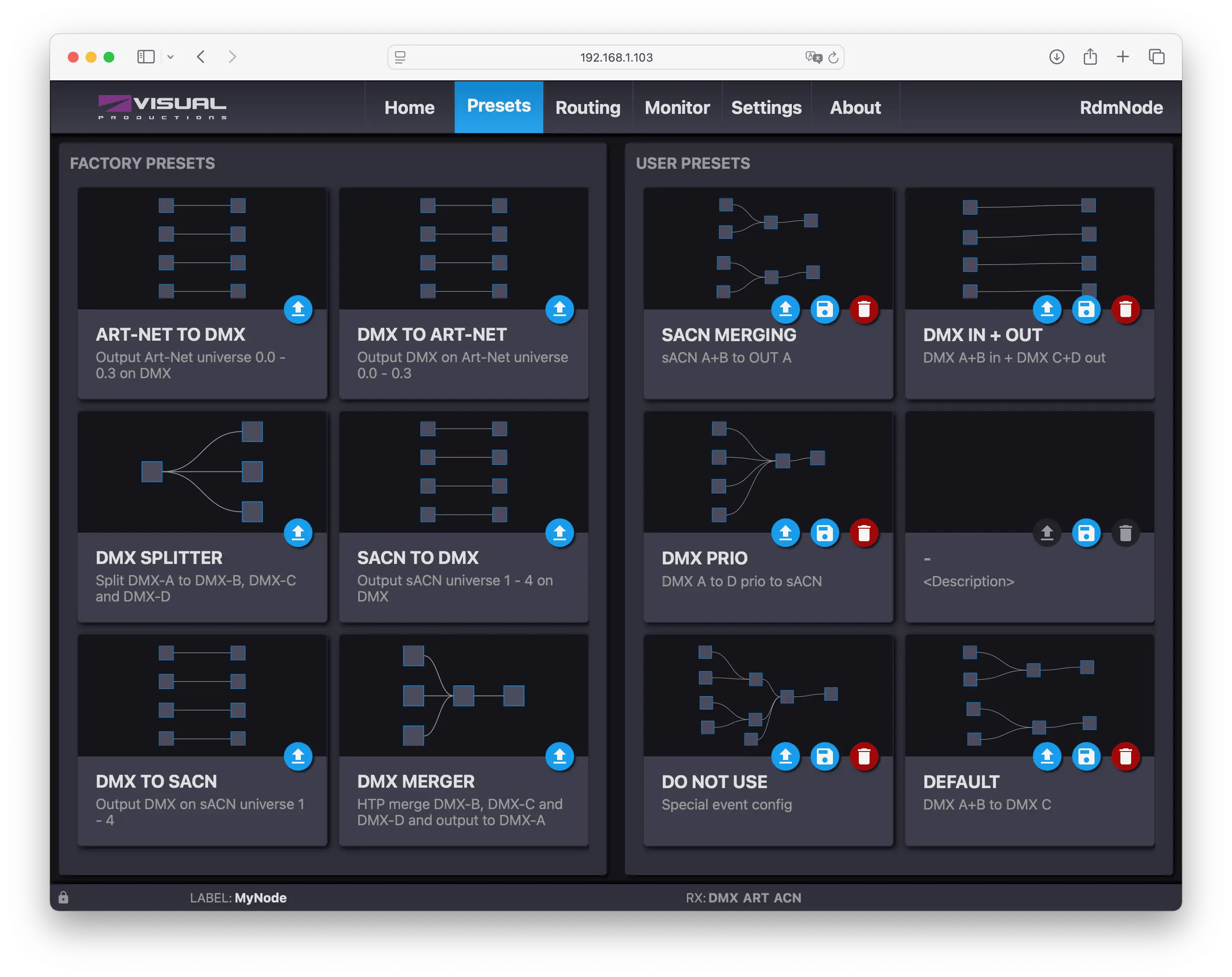Open the Safari tab overview
Image resolution: width=1232 pixels, height=977 pixels.
1156,57
